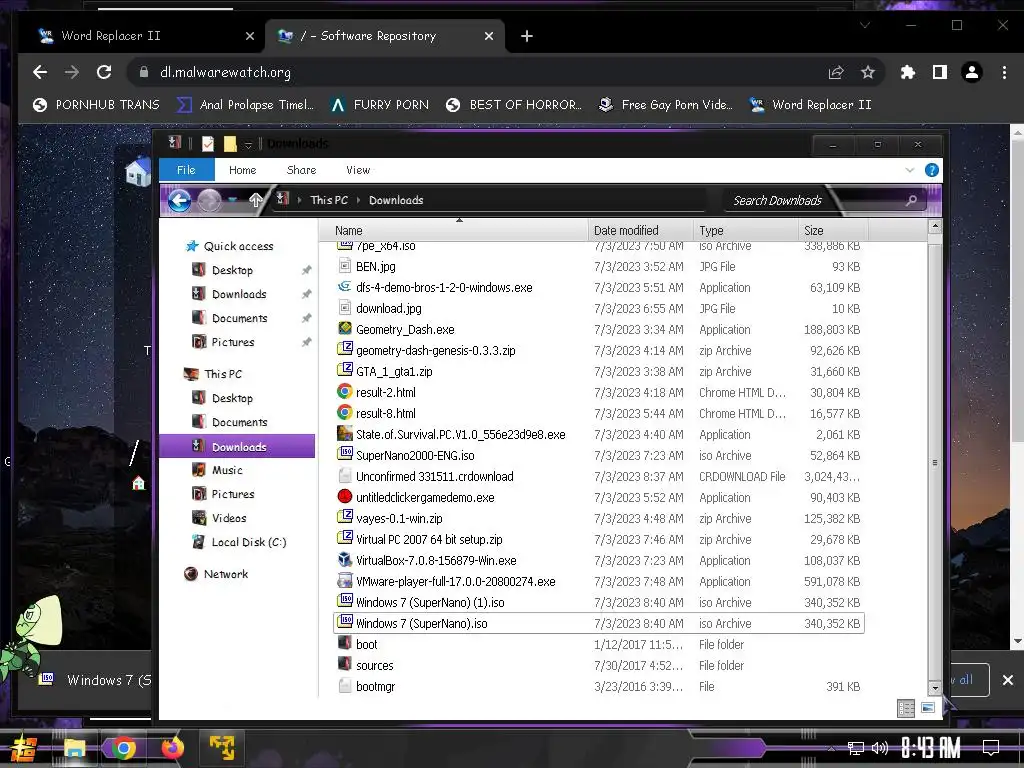Select State.of.Survival.PC.V1.0 exe file
The width and height of the screenshot is (1024, 768).
coord(460,434)
